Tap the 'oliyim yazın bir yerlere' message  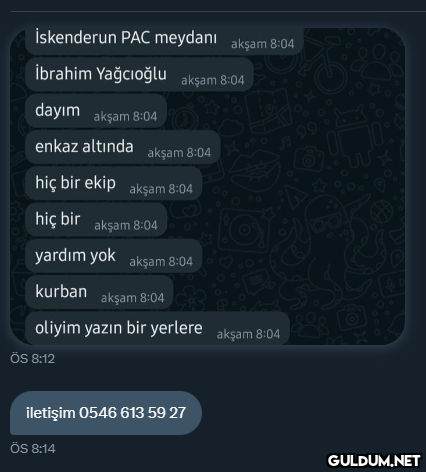tap(157, 328)
